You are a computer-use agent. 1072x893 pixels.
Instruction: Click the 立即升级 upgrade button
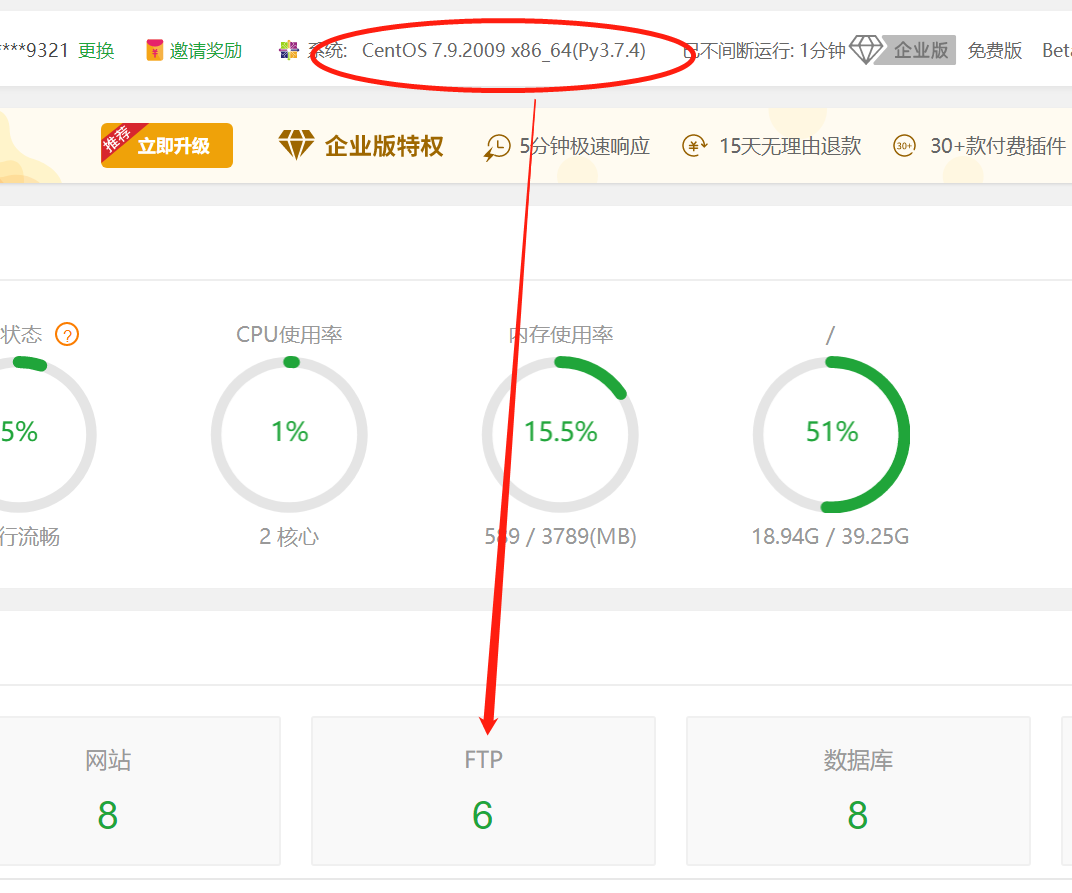point(167,145)
